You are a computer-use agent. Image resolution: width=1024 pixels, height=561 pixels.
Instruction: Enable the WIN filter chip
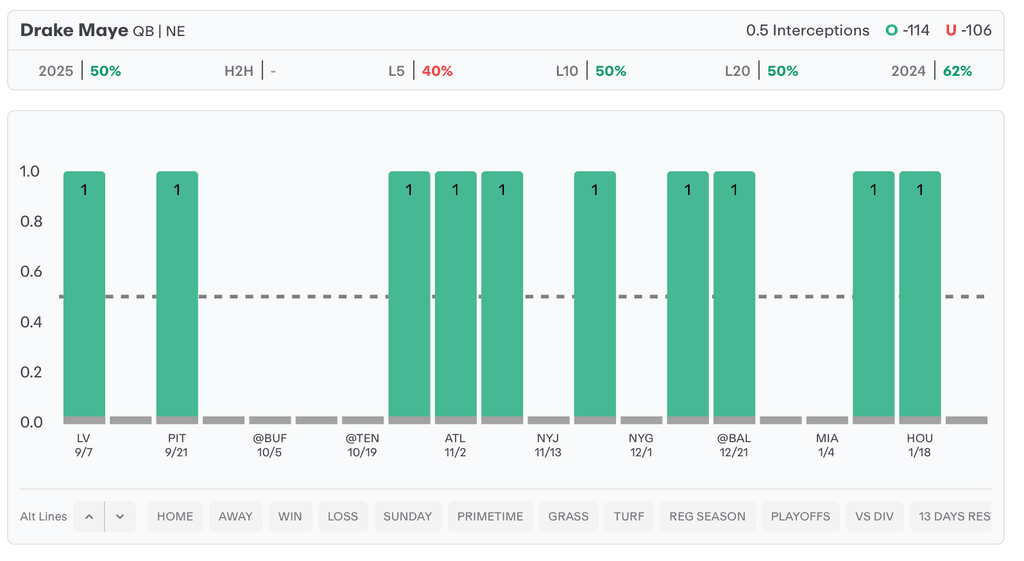[x=290, y=517]
